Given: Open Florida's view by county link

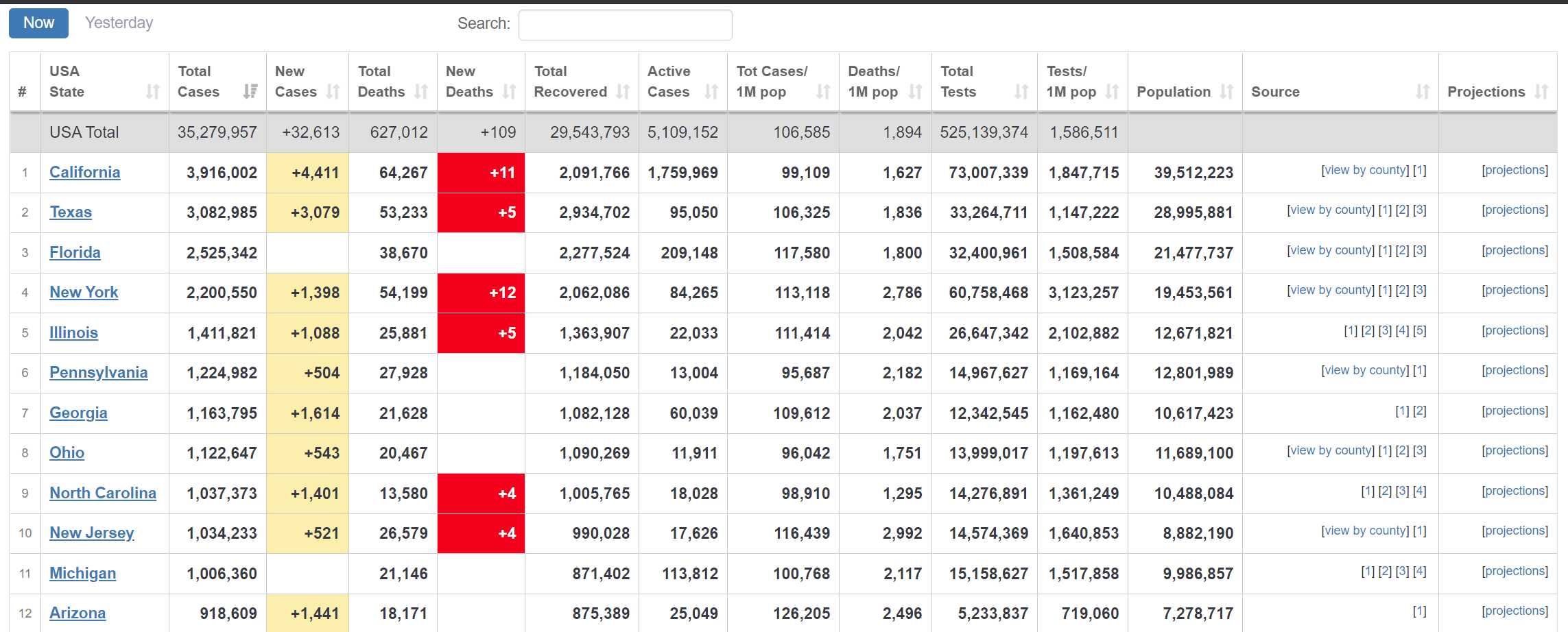Looking at the screenshot, I should (x=1331, y=251).
